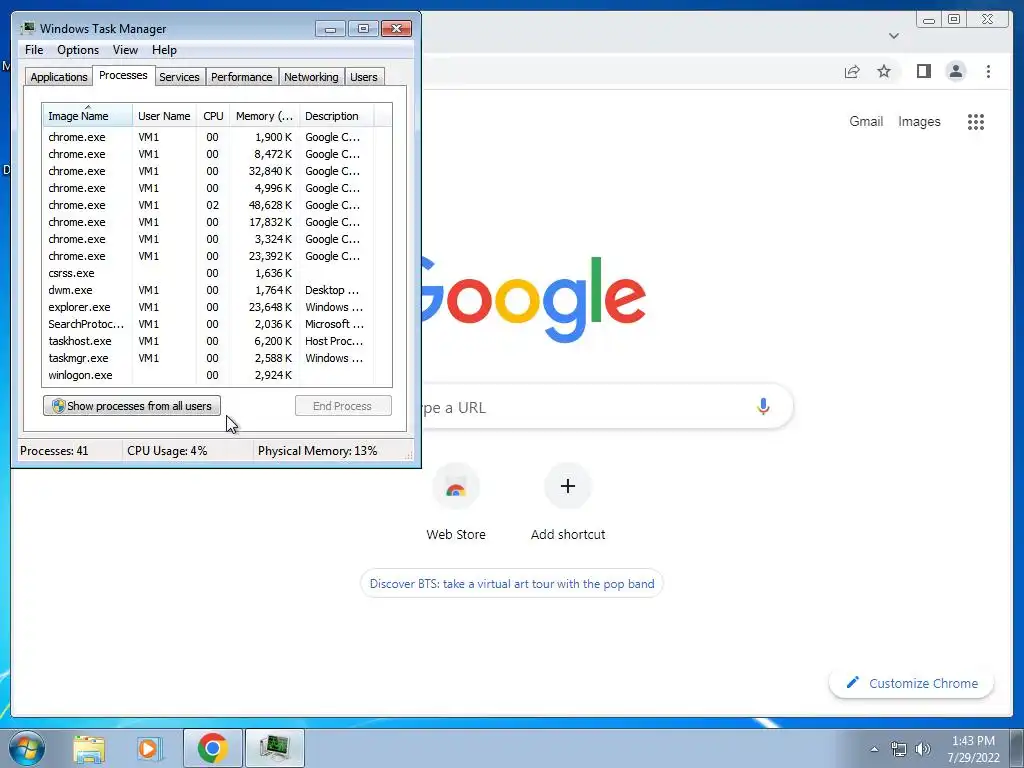Switch to the Services tab
This screenshot has width=1024, height=768.
179,77
